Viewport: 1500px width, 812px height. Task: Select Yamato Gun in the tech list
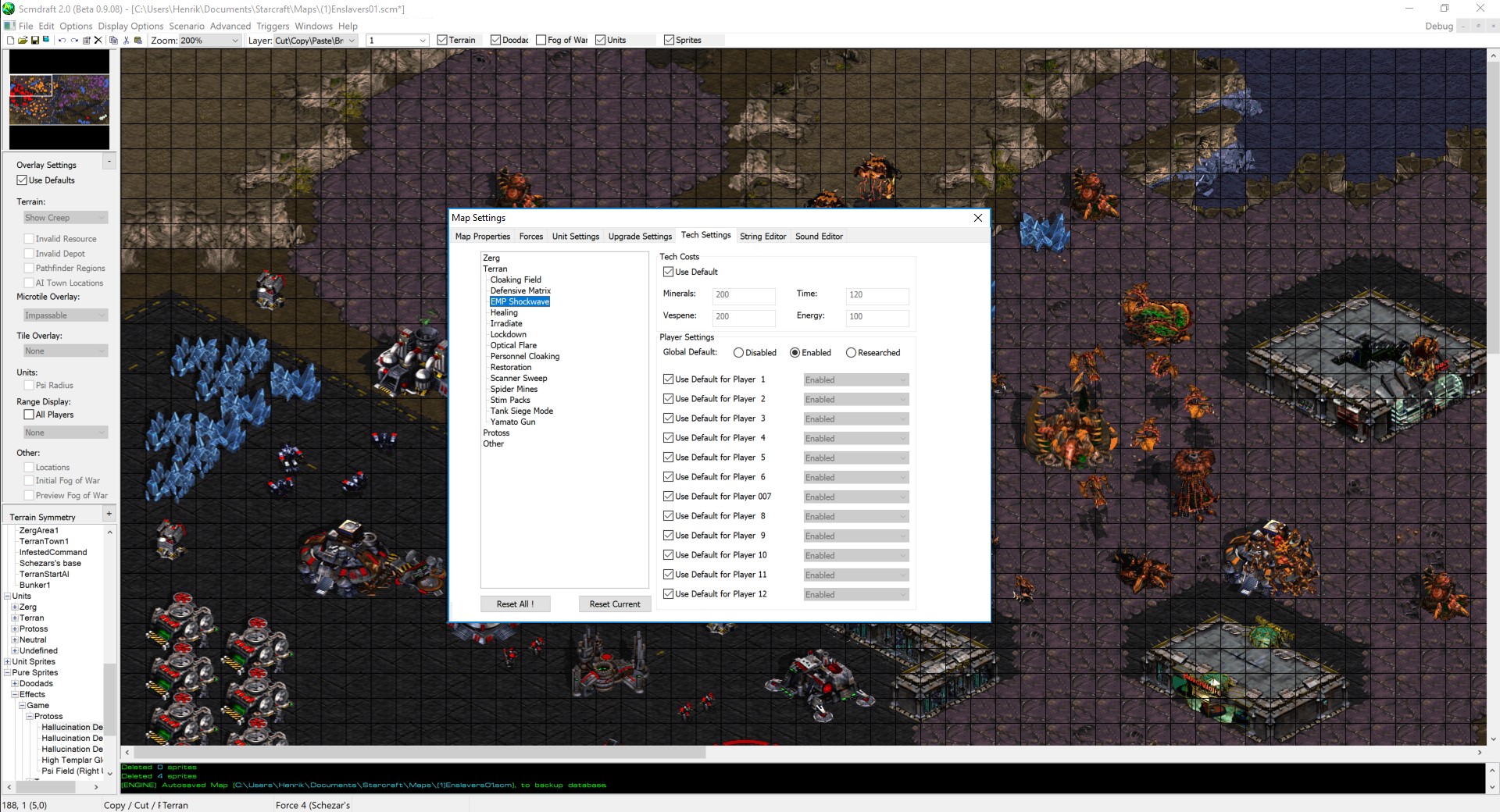[512, 422]
